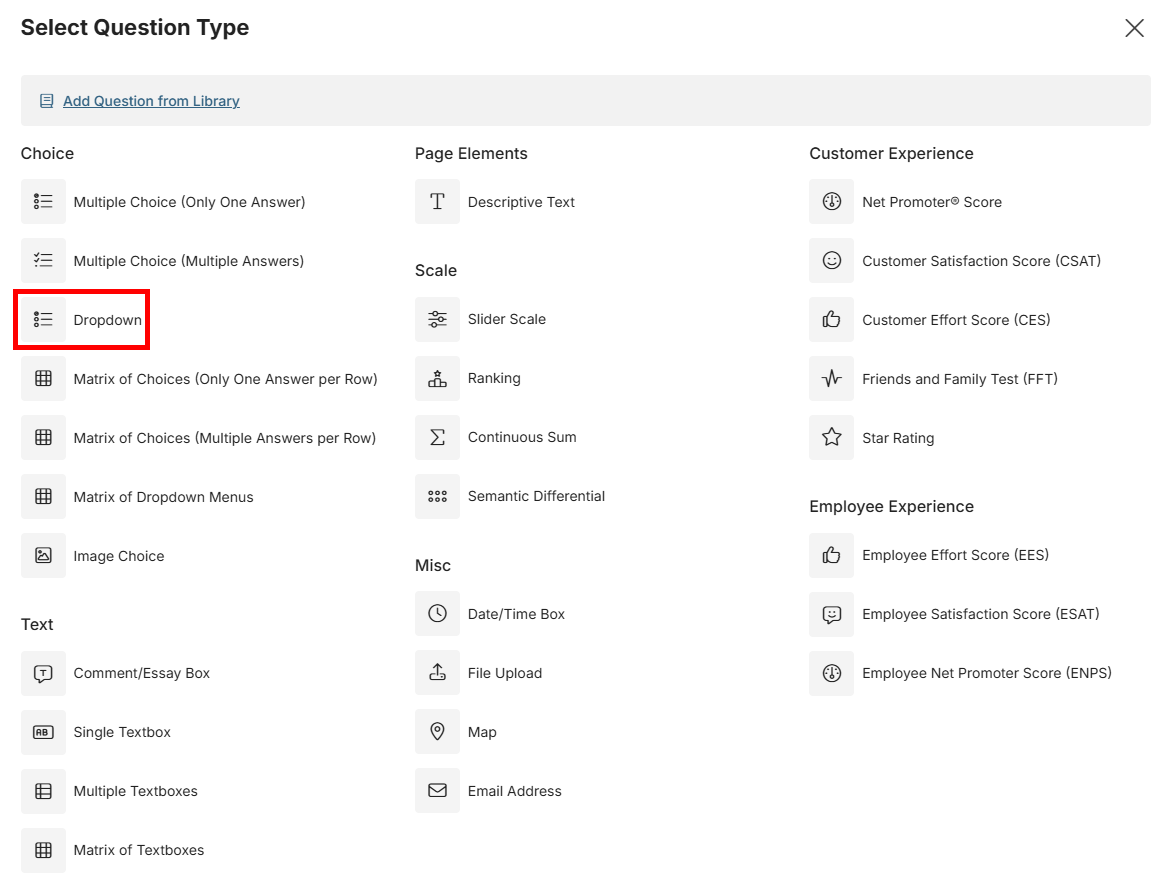Click the Customer Effort Score thumbs-up icon
This screenshot has height=896, width=1156.
pyautogui.click(x=832, y=319)
